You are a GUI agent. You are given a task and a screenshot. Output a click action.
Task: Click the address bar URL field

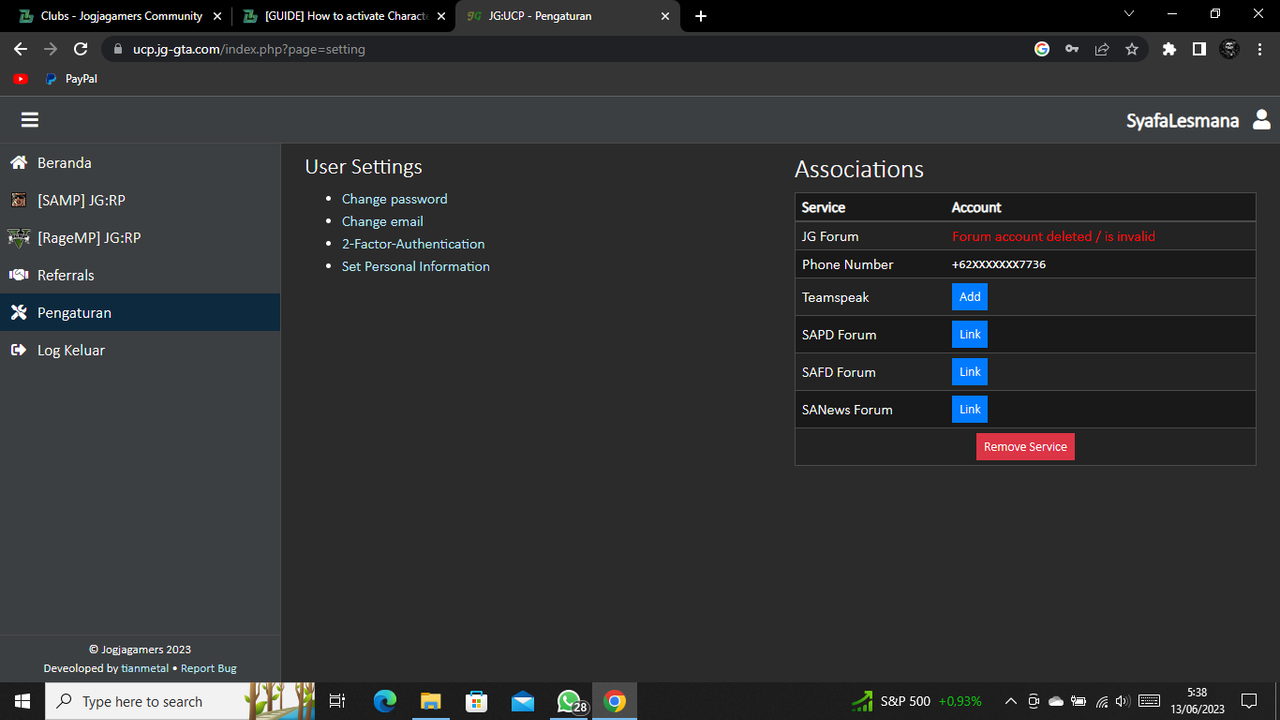[570, 49]
